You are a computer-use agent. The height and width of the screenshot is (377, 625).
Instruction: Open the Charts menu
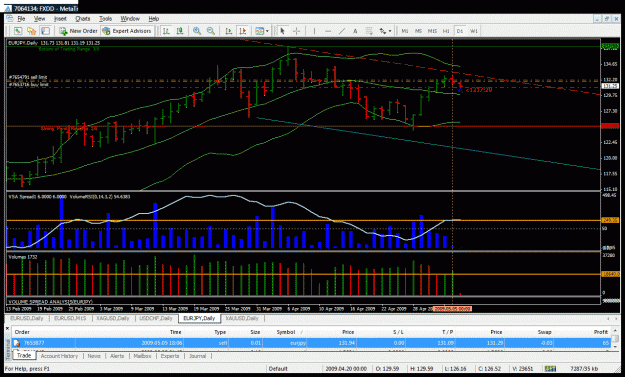pyautogui.click(x=83, y=18)
